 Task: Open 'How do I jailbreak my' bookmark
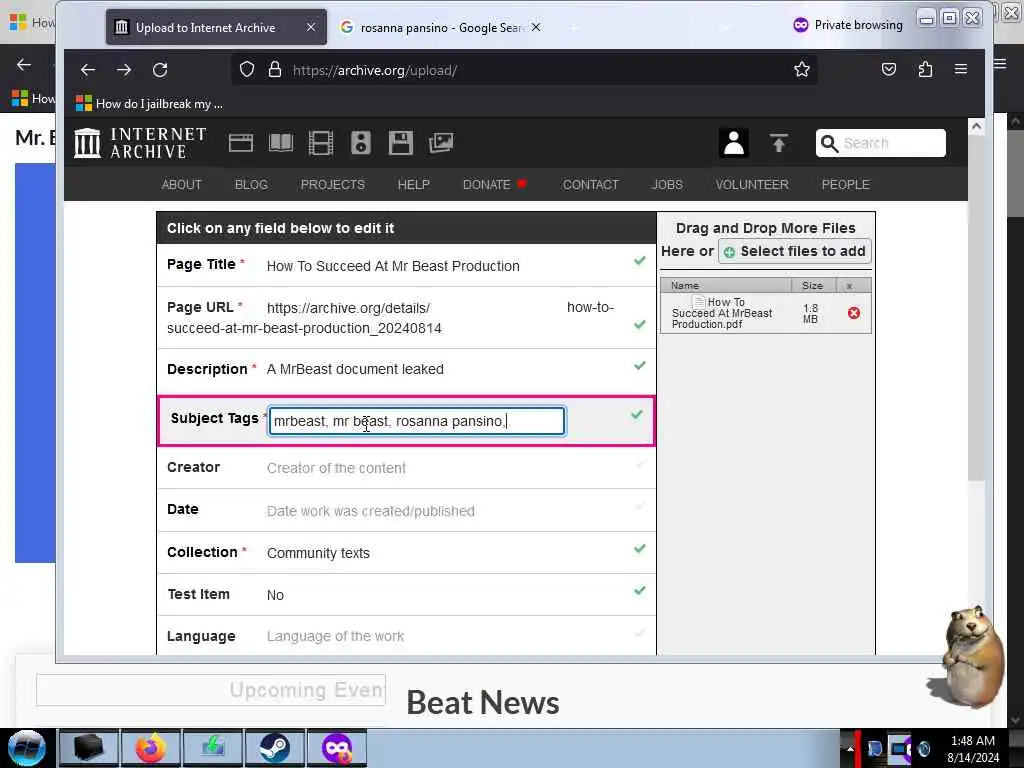pyautogui.click(x=150, y=104)
